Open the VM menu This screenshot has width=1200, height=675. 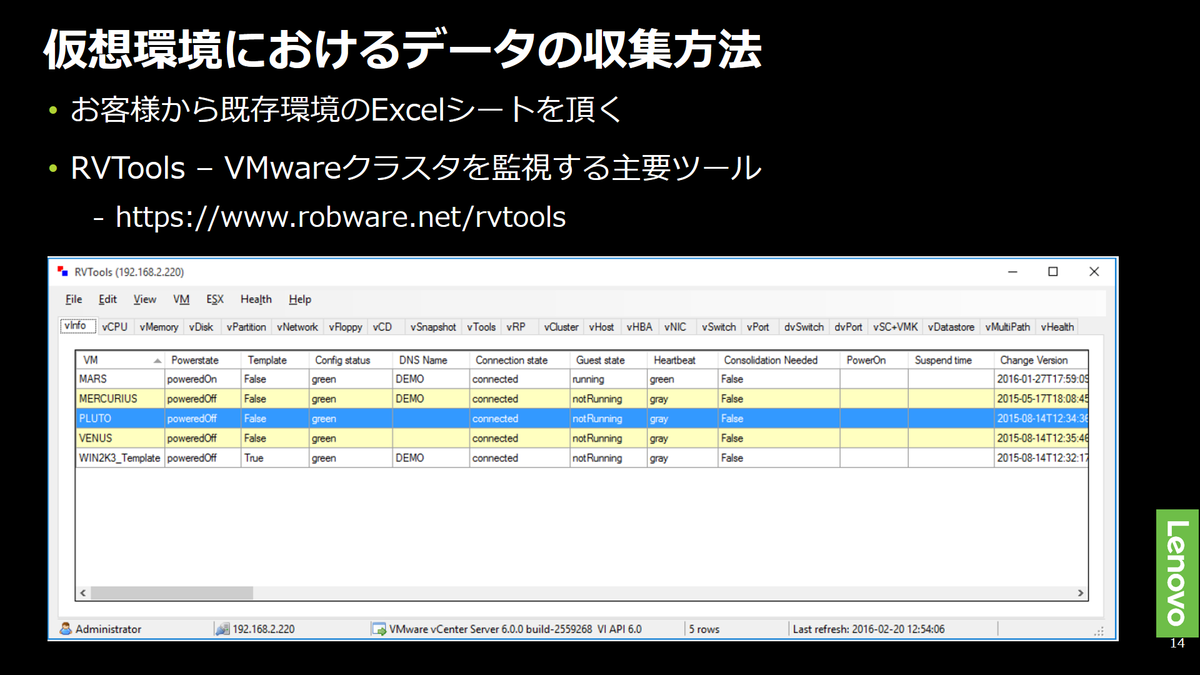tap(181, 299)
